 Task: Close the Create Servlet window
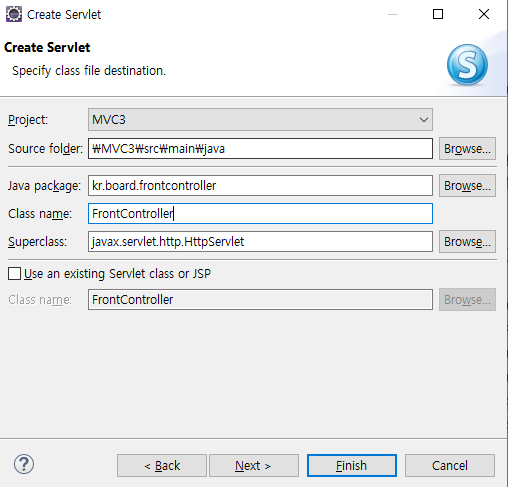click(484, 14)
